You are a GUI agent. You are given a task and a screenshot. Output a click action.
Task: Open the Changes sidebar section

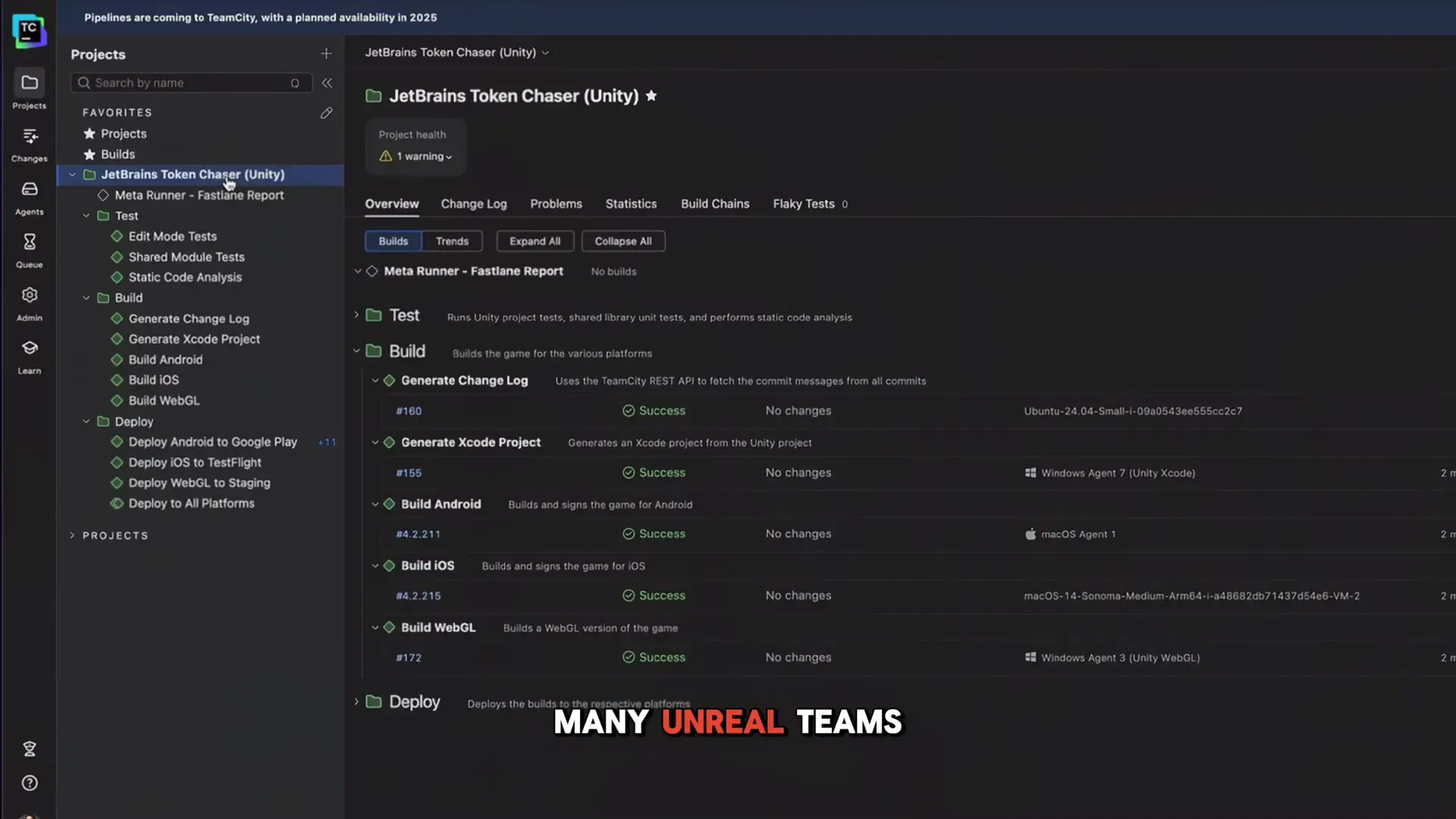[29, 144]
